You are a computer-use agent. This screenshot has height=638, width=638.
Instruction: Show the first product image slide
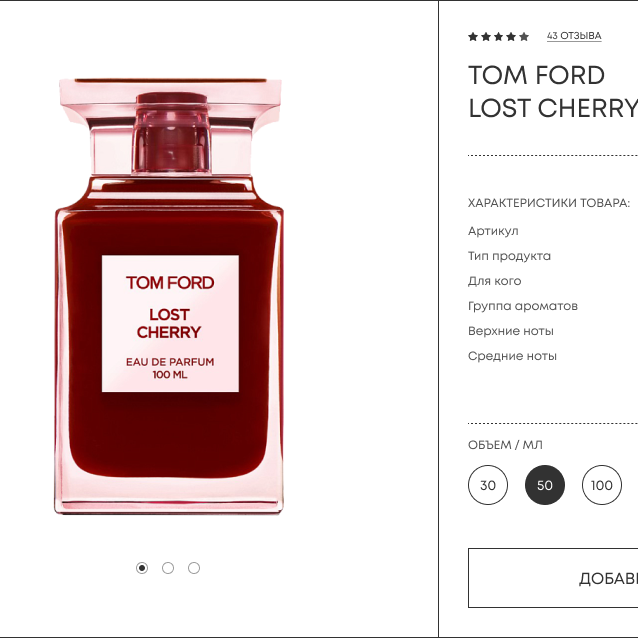tap(142, 568)
